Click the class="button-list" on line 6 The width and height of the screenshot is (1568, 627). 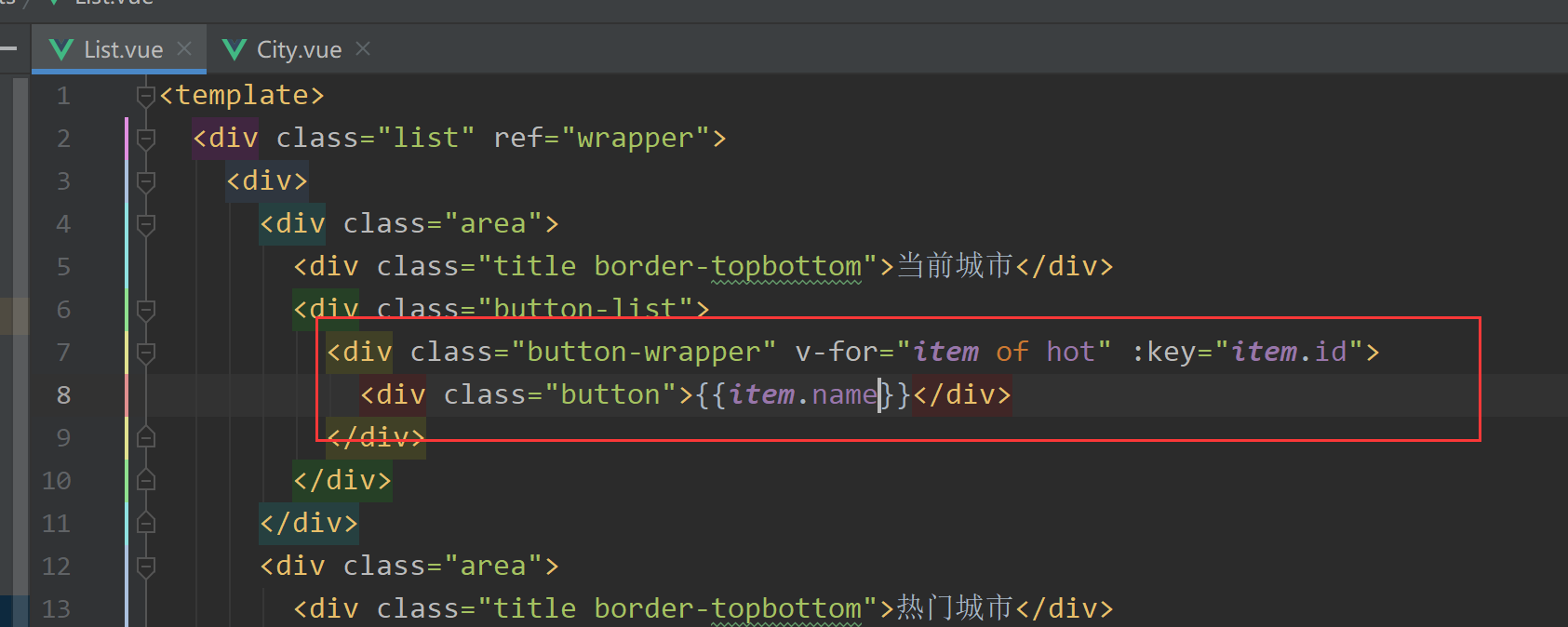(535, 308)
